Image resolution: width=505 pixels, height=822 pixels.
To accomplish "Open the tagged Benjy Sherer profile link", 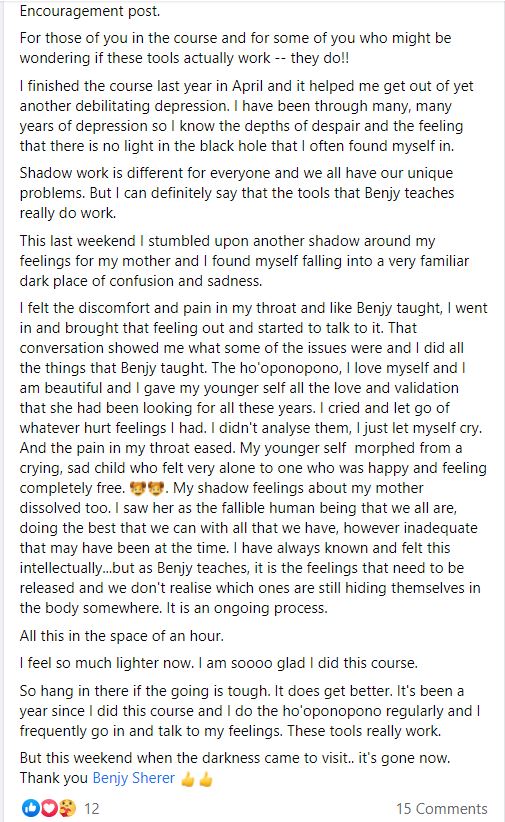I will pos(133,778).
